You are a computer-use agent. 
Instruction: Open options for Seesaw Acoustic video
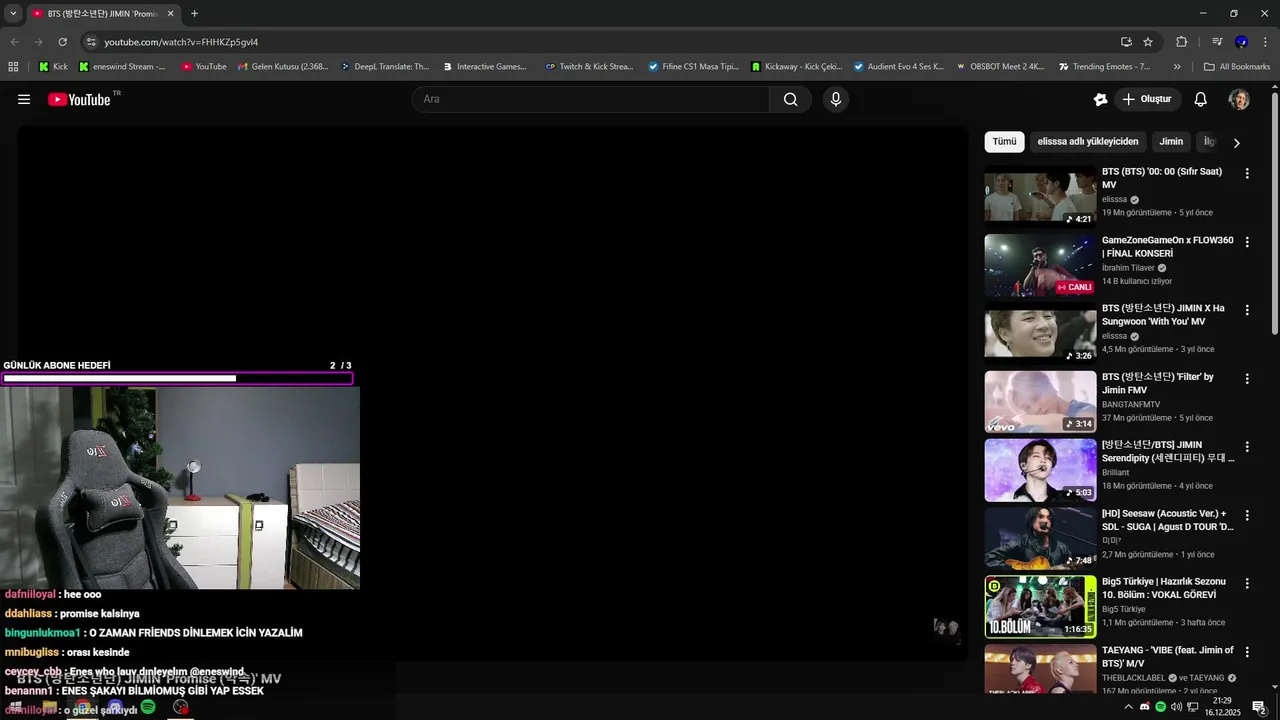coord(1247,515)
